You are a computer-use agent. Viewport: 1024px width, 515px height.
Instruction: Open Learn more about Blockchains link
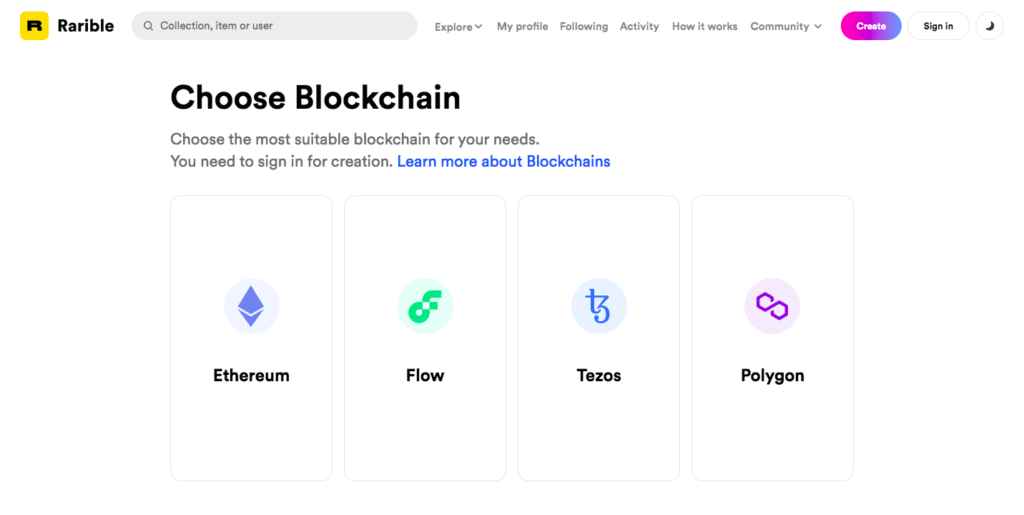(503, 161)
